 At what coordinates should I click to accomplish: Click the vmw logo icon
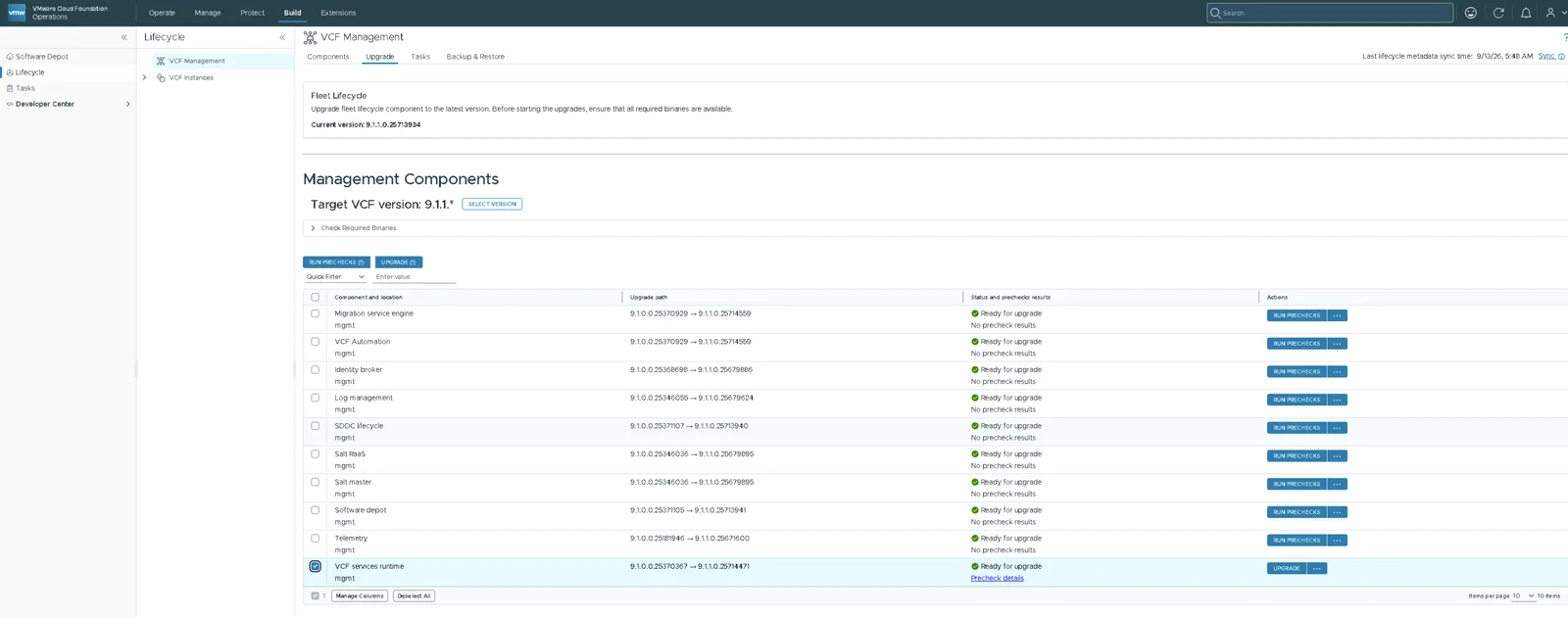[17, 13]
